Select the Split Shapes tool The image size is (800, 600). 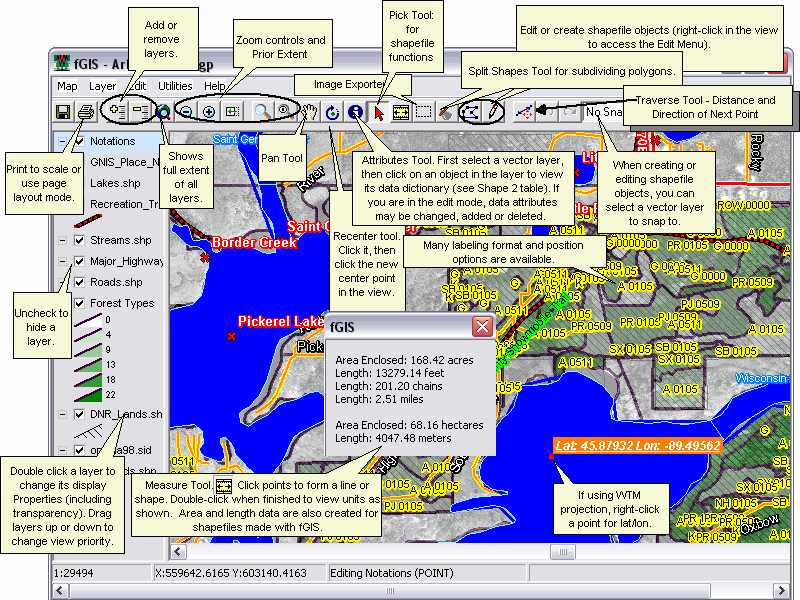point(446,112)
